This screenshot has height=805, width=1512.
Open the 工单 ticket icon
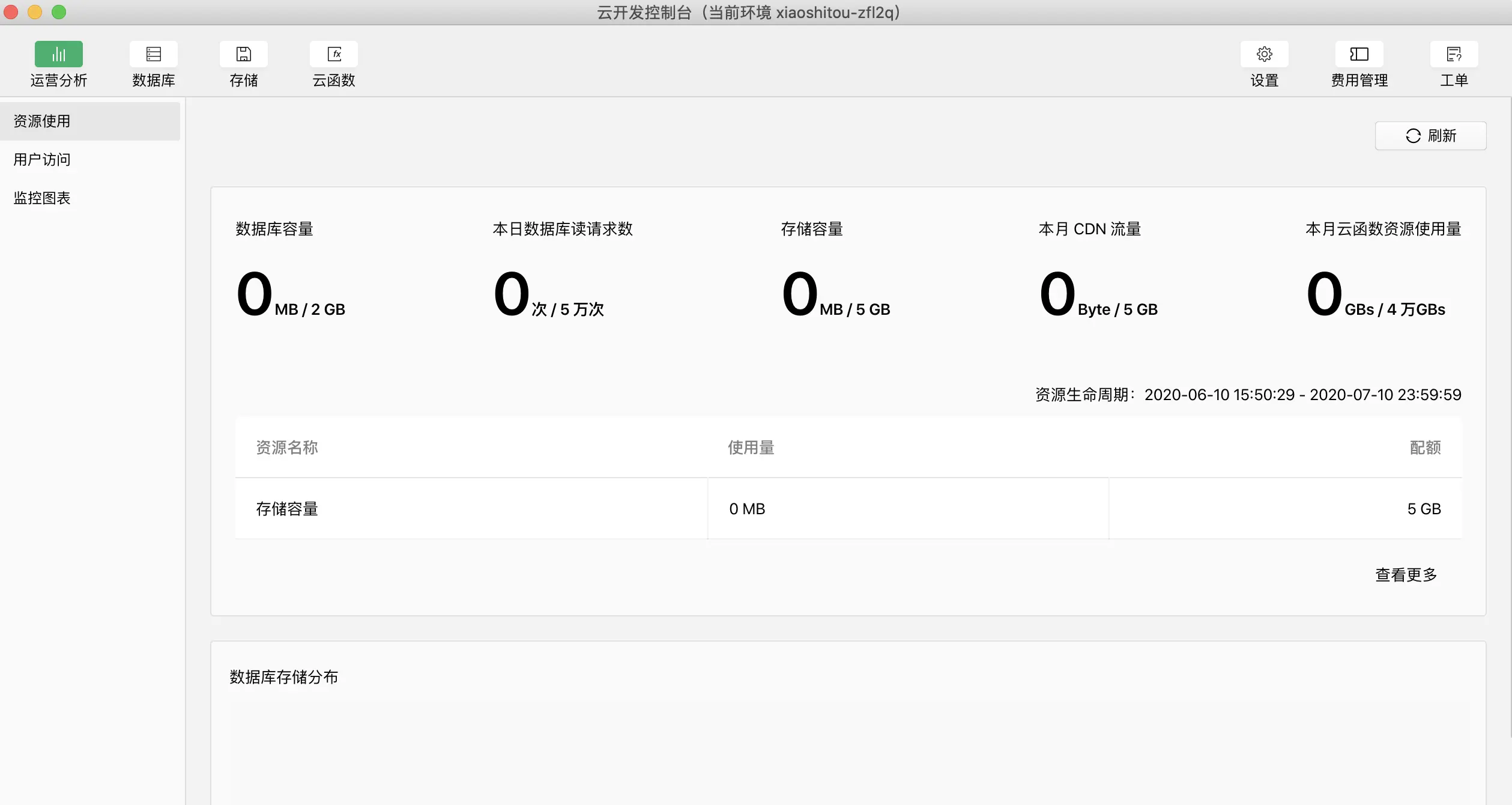[x=1454, y=54]
